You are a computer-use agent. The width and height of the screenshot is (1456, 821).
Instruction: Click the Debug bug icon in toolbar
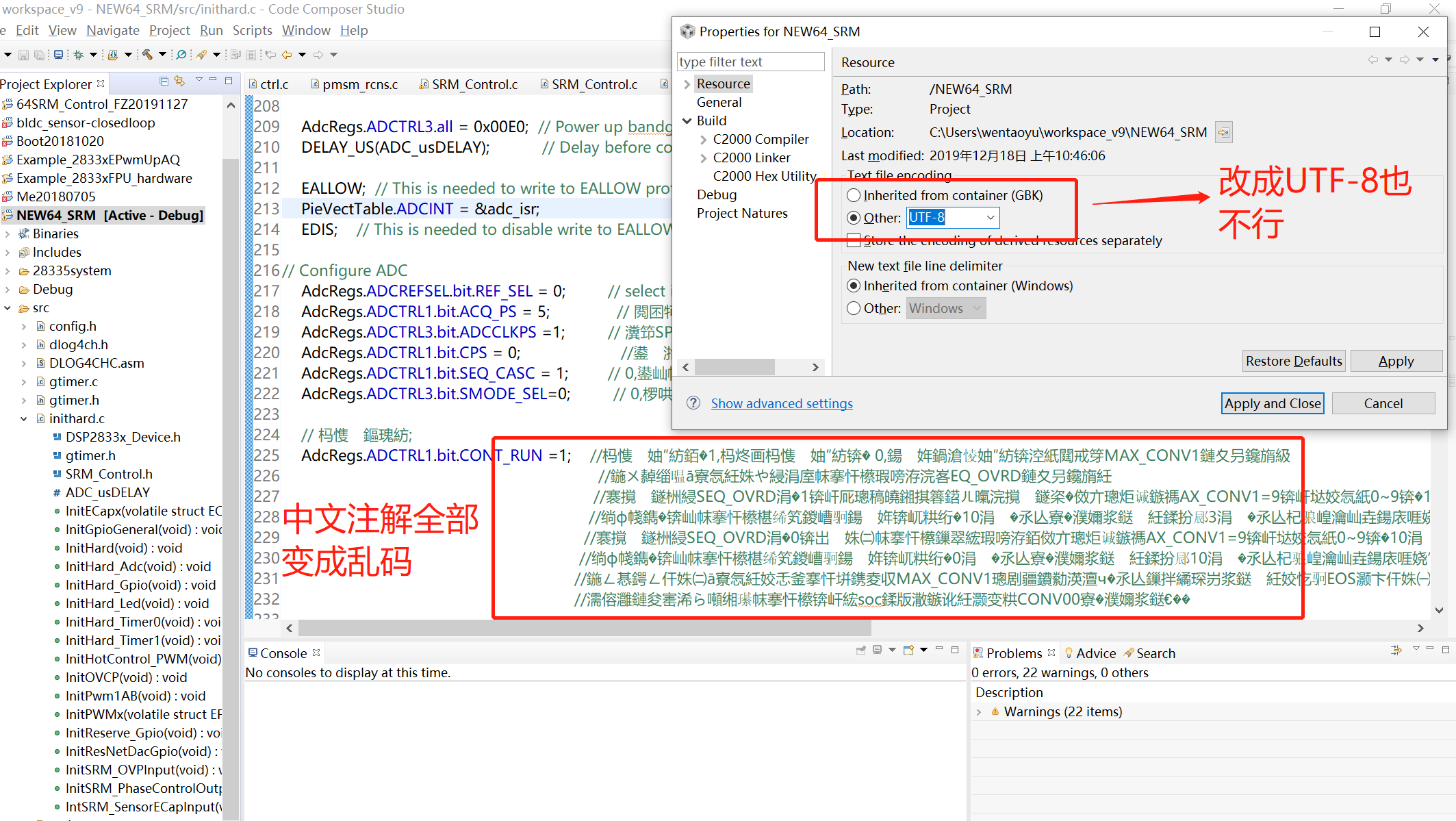click(x=78, y=55)
